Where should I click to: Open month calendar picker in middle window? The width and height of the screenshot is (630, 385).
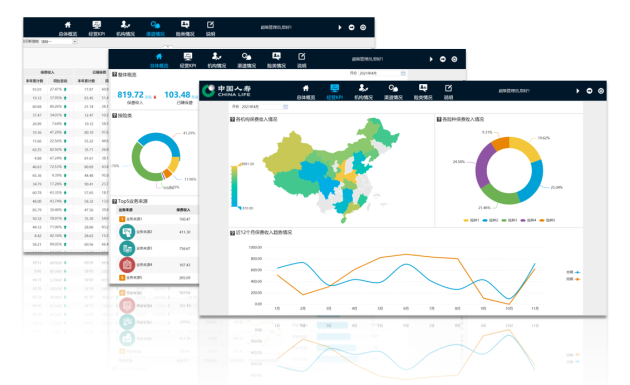[x=403, y=74]
